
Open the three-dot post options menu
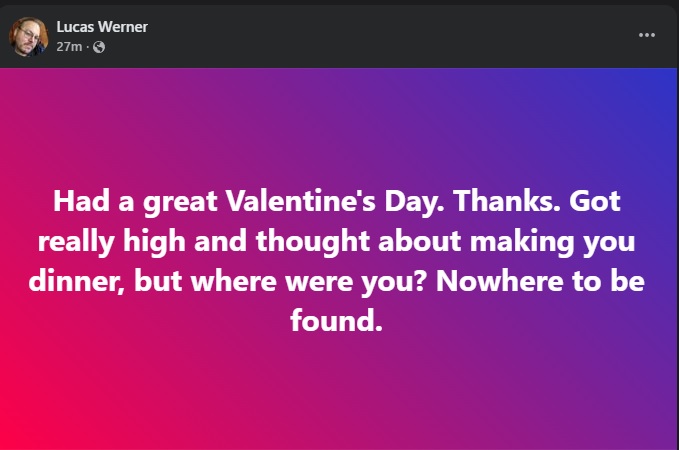647,35
